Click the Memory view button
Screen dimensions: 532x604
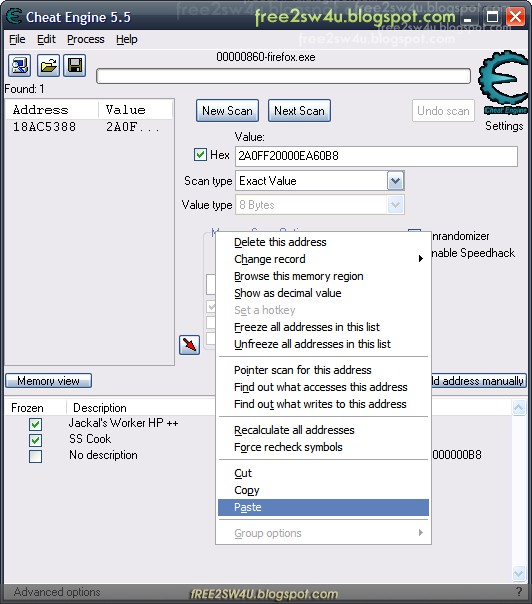pyautogui.click(x=49, y=381)
